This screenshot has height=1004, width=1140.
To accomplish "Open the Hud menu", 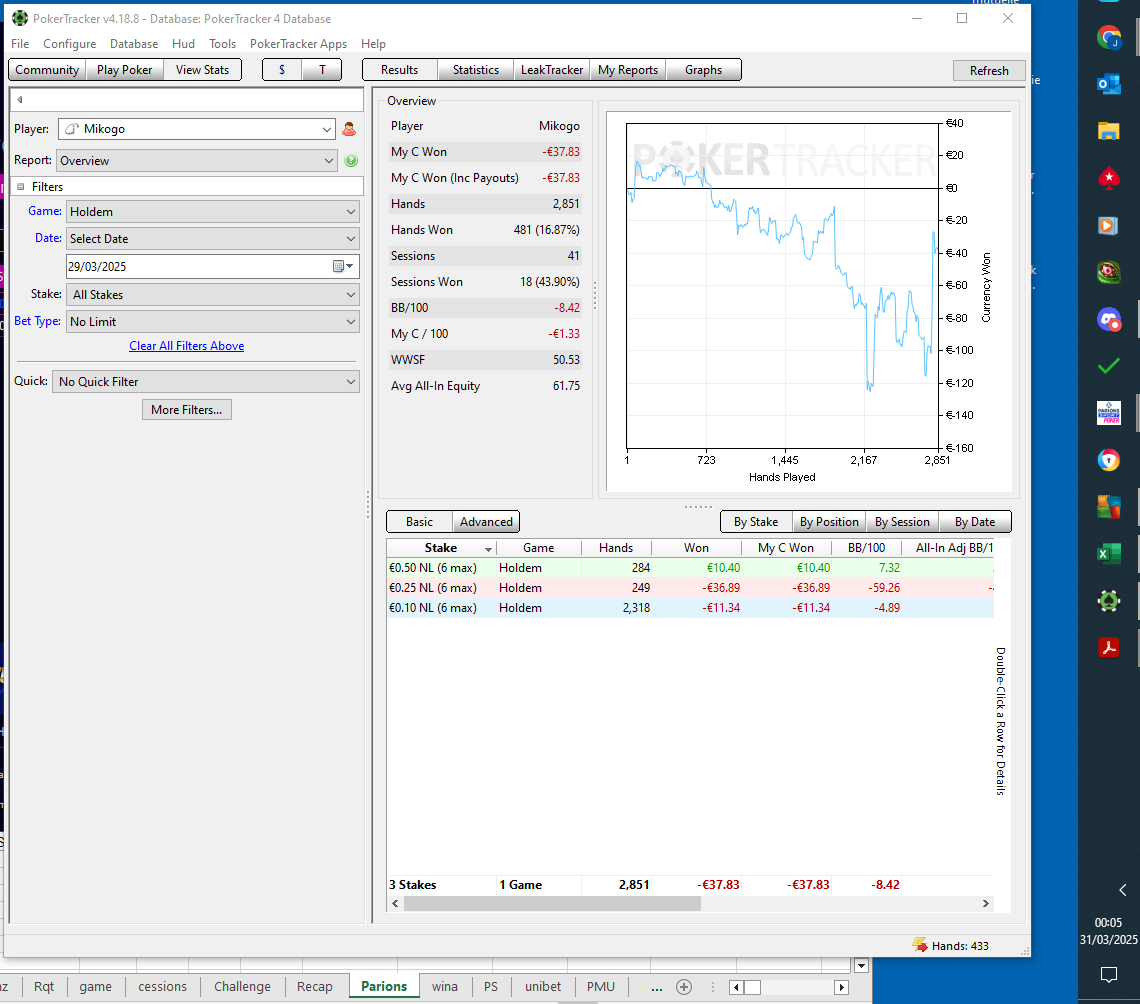I will 183,44.
